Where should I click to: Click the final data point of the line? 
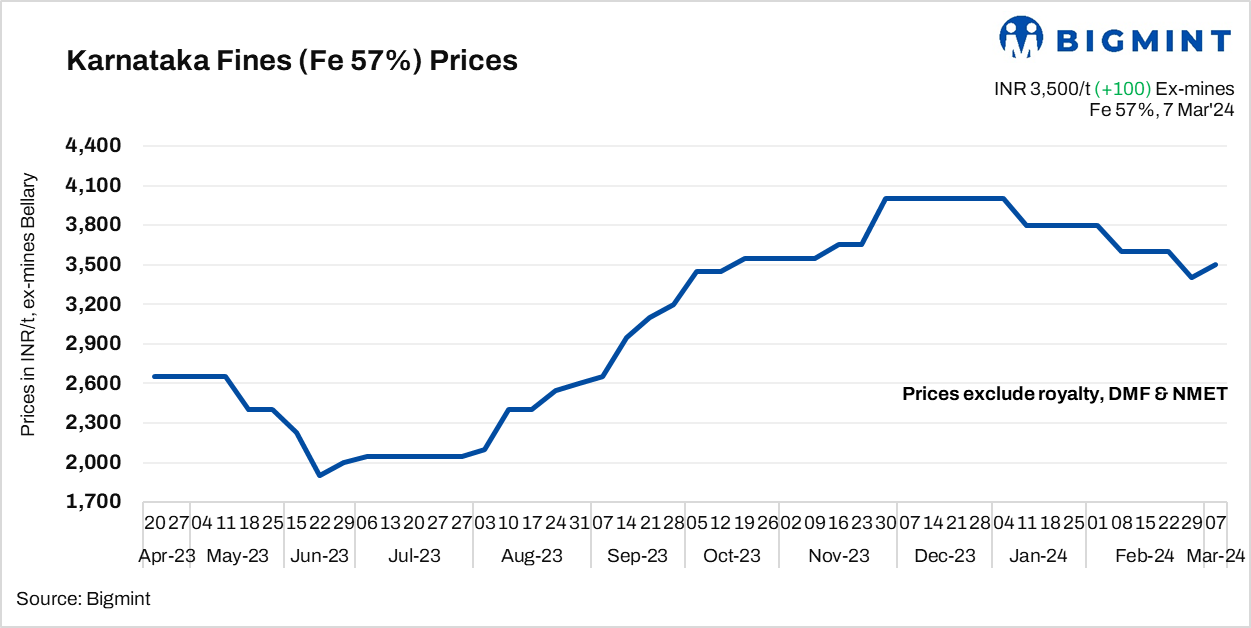coord(1215,265)
